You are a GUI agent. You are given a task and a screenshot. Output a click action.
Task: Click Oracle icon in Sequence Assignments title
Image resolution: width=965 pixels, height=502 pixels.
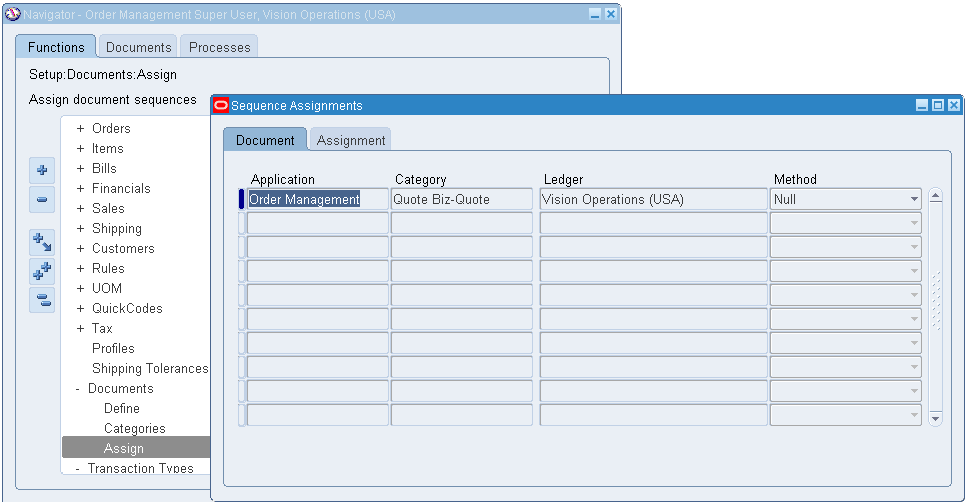[x=220, y=105]
